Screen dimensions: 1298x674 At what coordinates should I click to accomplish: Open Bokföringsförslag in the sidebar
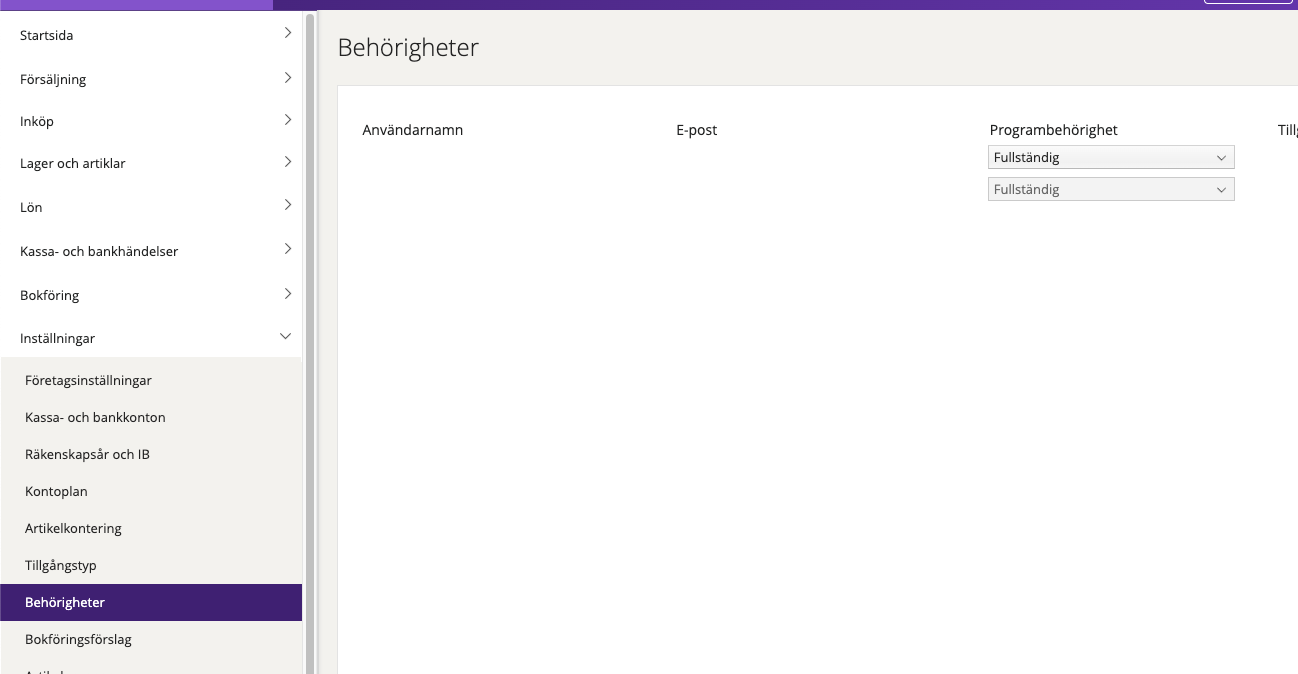pos(78,639)
